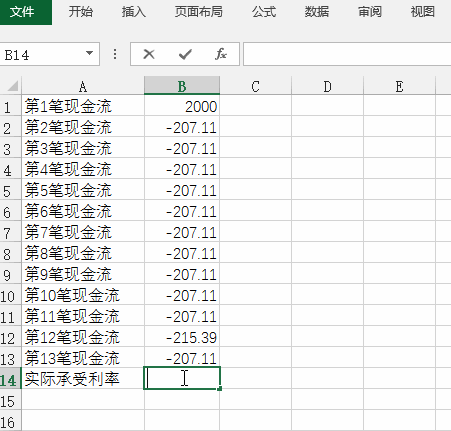Select column C header
Image resolution: width=451 pixels, height=431 pixels.
click(x=255, y=86)
